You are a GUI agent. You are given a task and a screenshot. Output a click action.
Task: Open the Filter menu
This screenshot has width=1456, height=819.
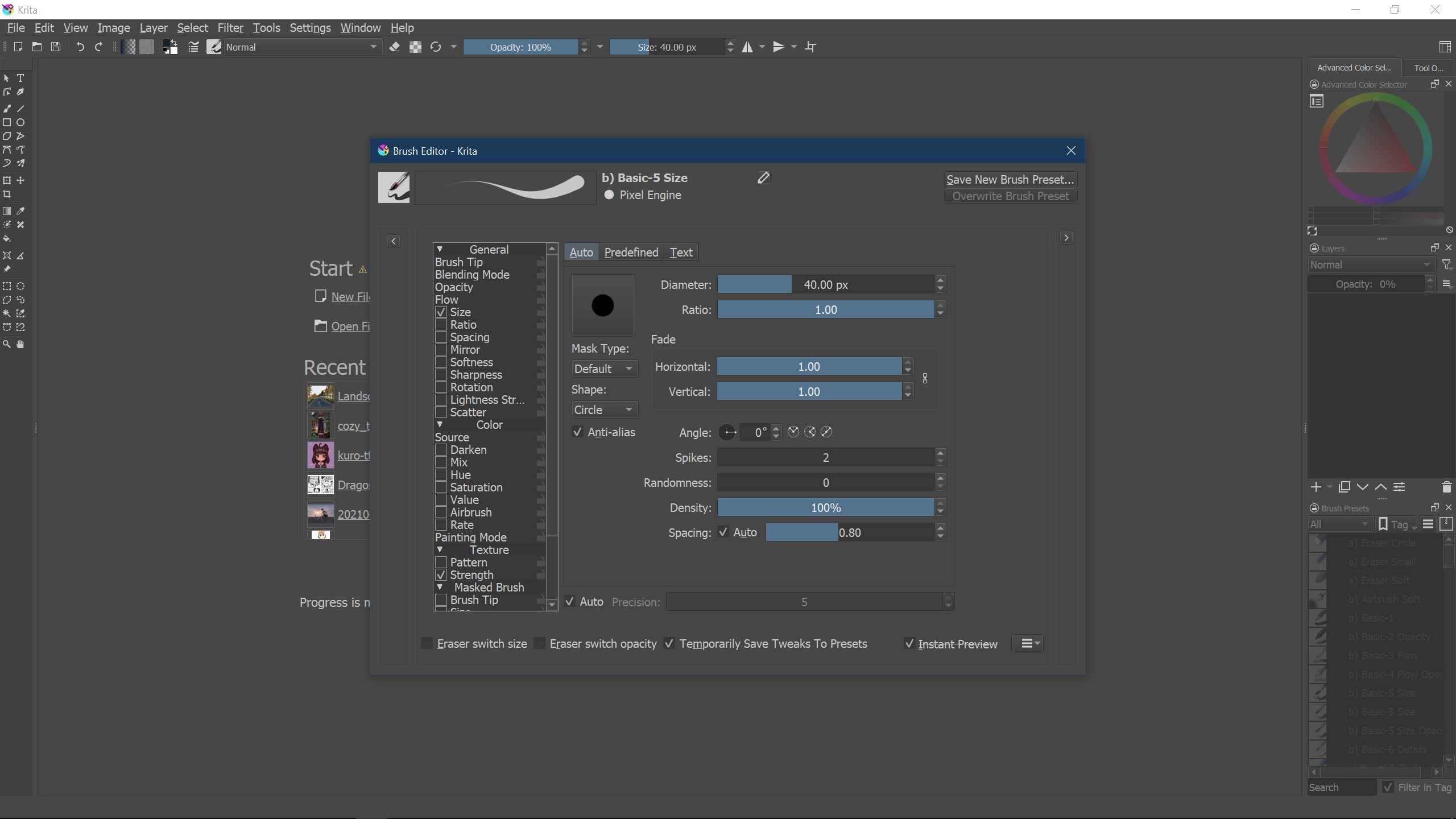click(230, 27)
